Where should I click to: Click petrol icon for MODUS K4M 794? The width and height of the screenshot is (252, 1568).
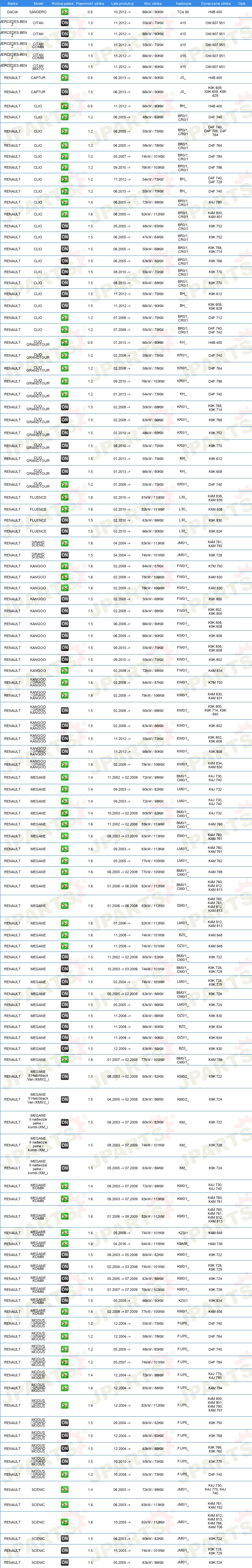pyautogui.click(x=64, y=1388)
